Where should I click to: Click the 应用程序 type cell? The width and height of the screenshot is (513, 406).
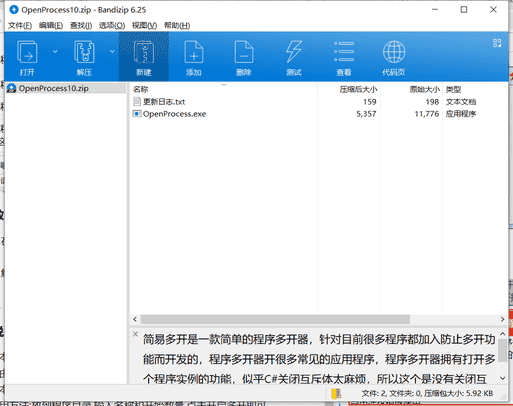pos(461,114)
